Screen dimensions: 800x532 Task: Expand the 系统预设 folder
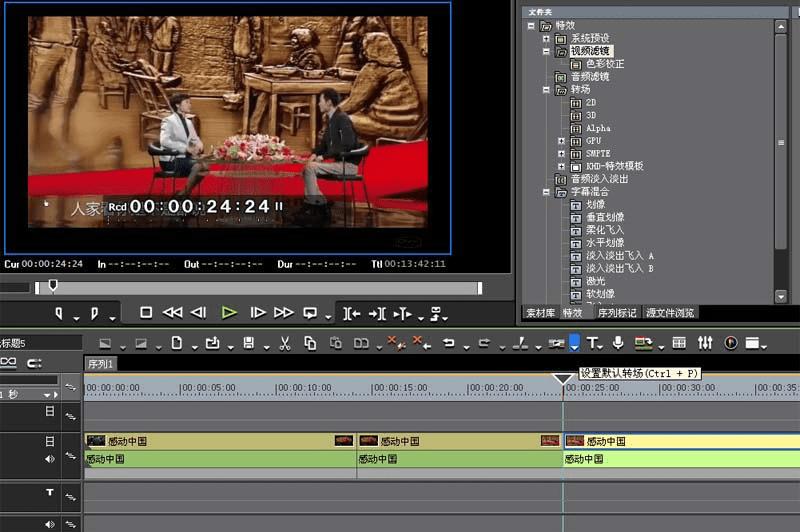coord(546,38)
